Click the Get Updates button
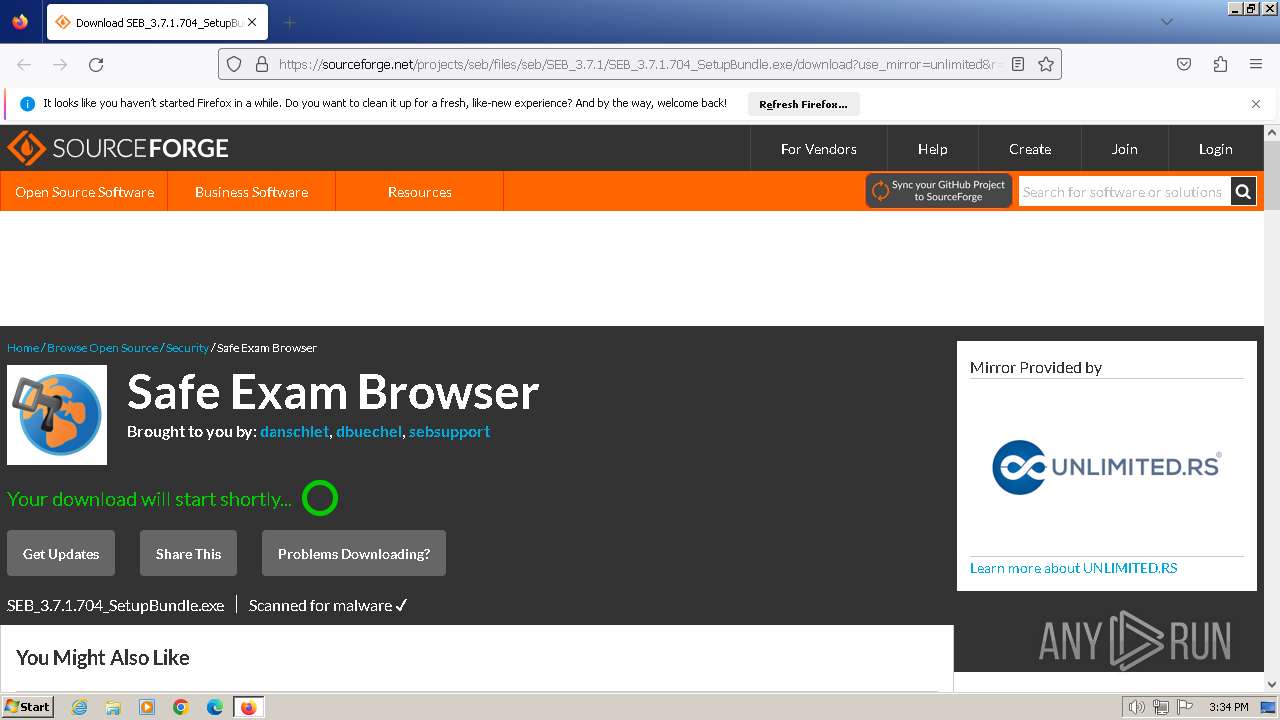 pyautogui.click(x=61, y=554)
